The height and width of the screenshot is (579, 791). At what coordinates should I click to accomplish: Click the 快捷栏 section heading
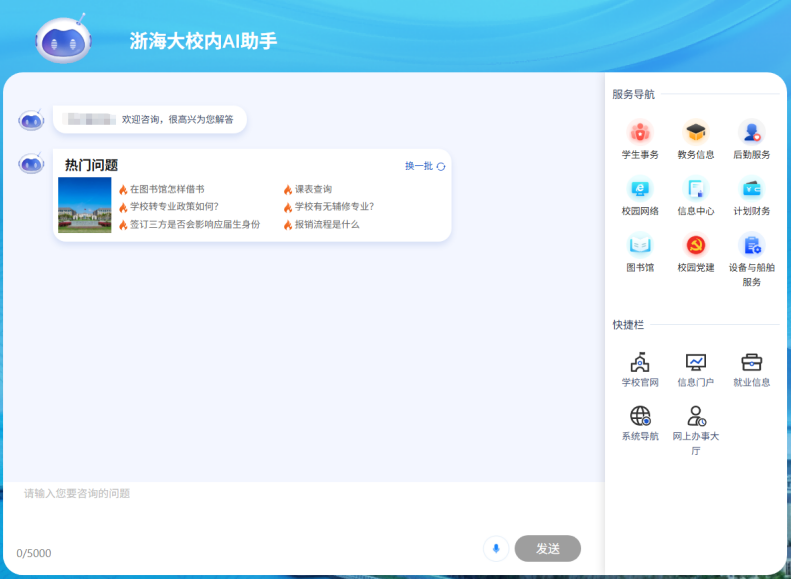point(628,325)
